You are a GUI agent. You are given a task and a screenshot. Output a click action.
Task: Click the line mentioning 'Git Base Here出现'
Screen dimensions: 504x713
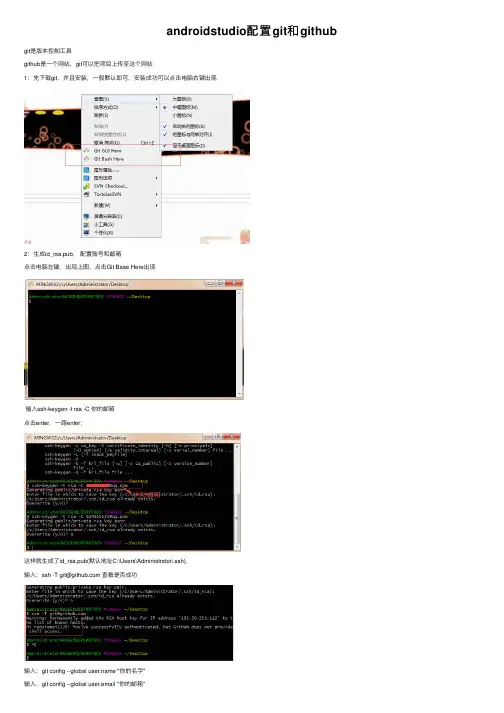tap(90, 267)
